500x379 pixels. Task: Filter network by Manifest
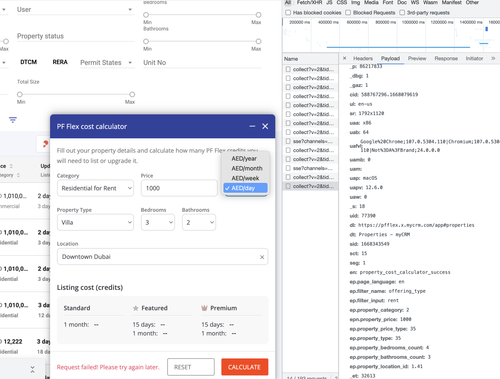click(x=452, y=2)
